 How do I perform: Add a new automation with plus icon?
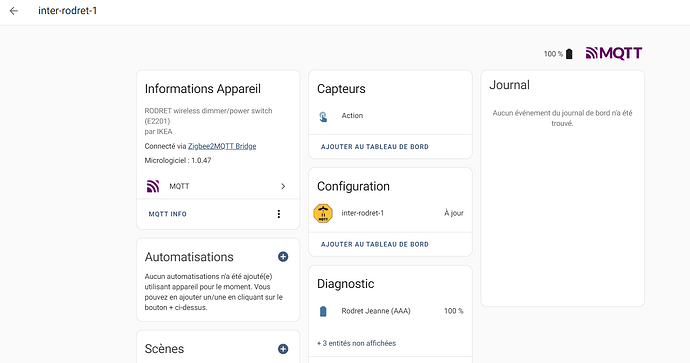[283, 257]
